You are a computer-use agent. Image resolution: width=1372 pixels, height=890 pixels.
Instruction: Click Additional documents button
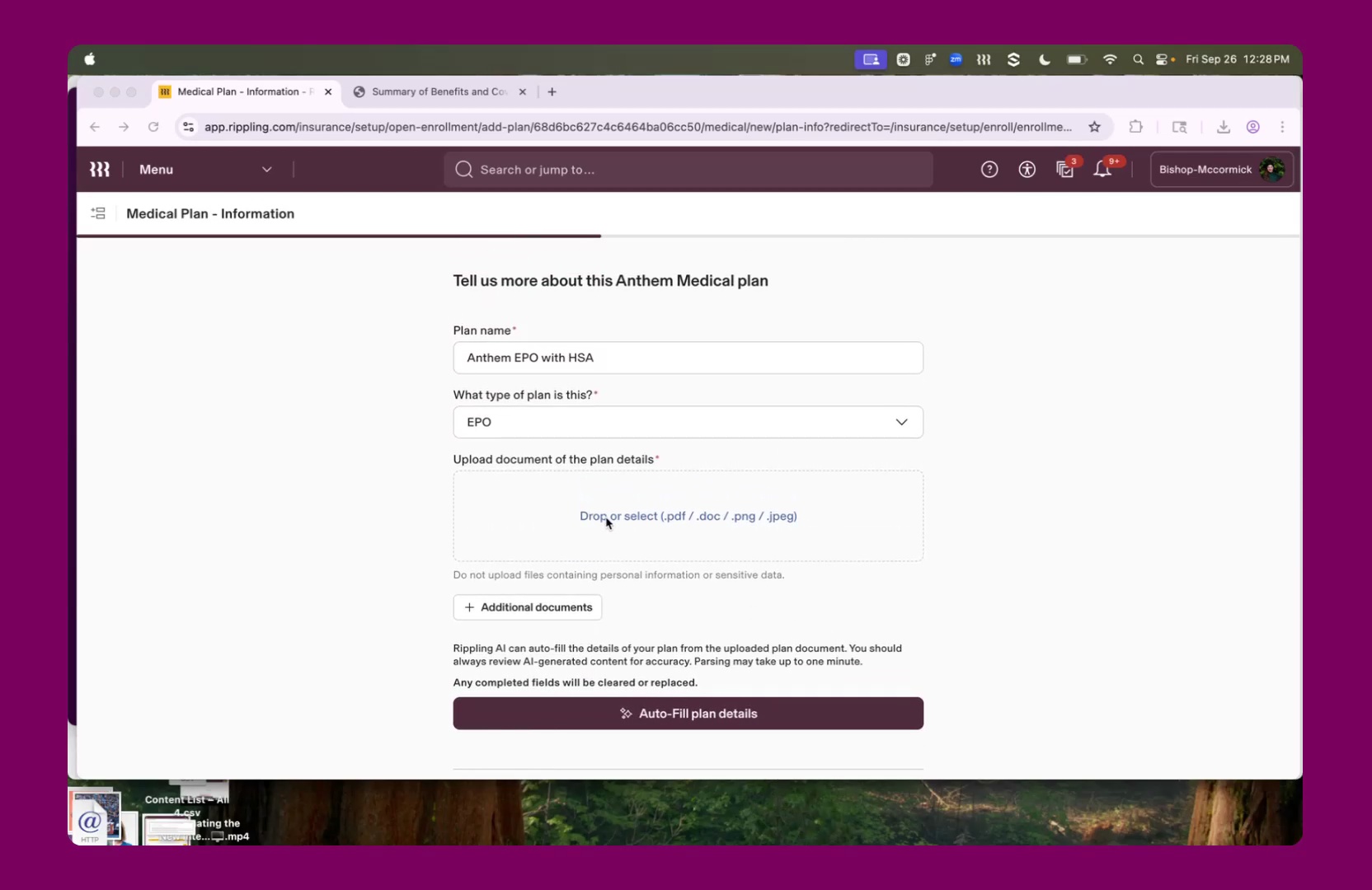point(528,607)
